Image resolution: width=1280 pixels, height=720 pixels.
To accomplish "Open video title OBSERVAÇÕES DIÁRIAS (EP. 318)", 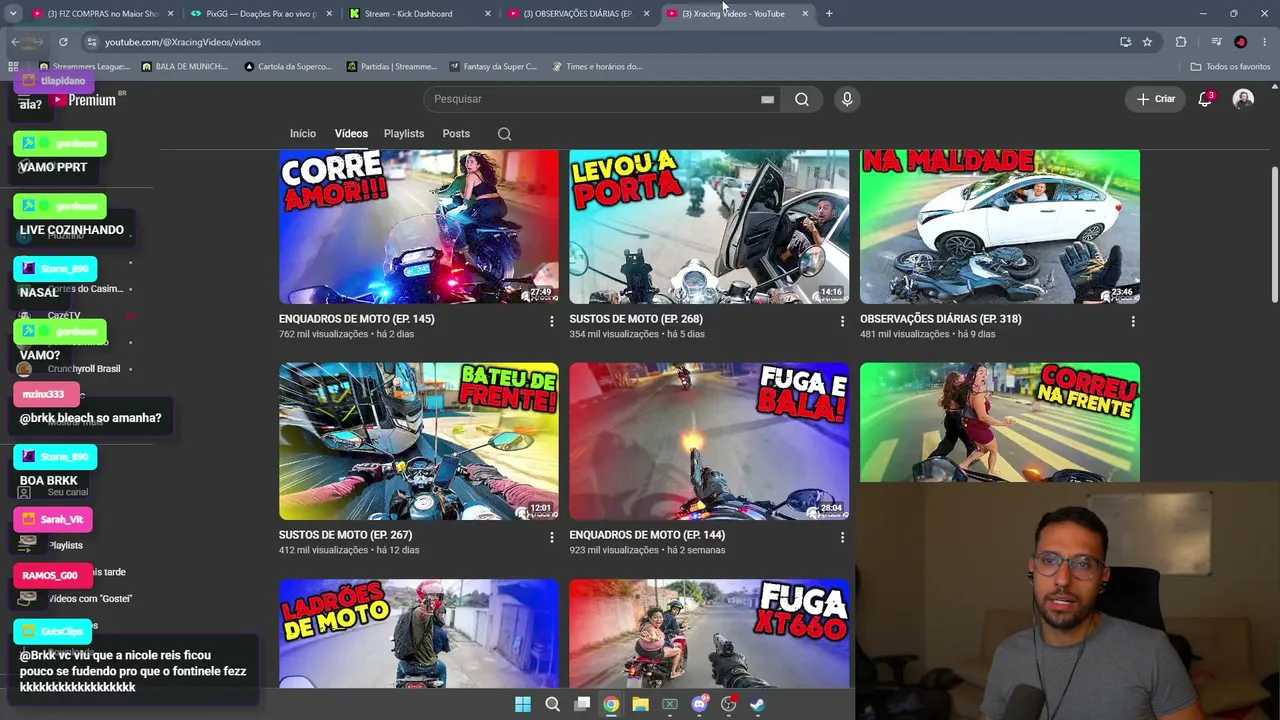I will coord(941,319).
